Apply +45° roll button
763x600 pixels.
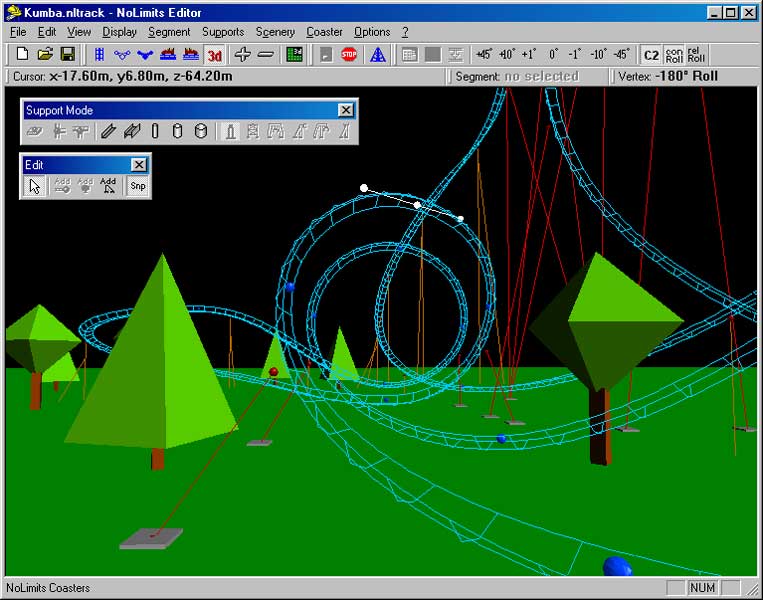tap(484, 54)
